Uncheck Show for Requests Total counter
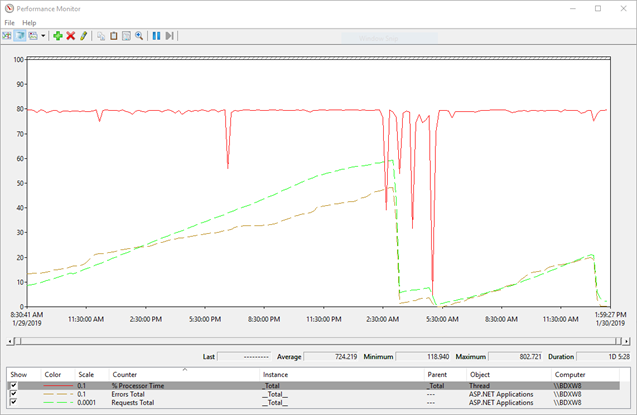 [14, 402]
